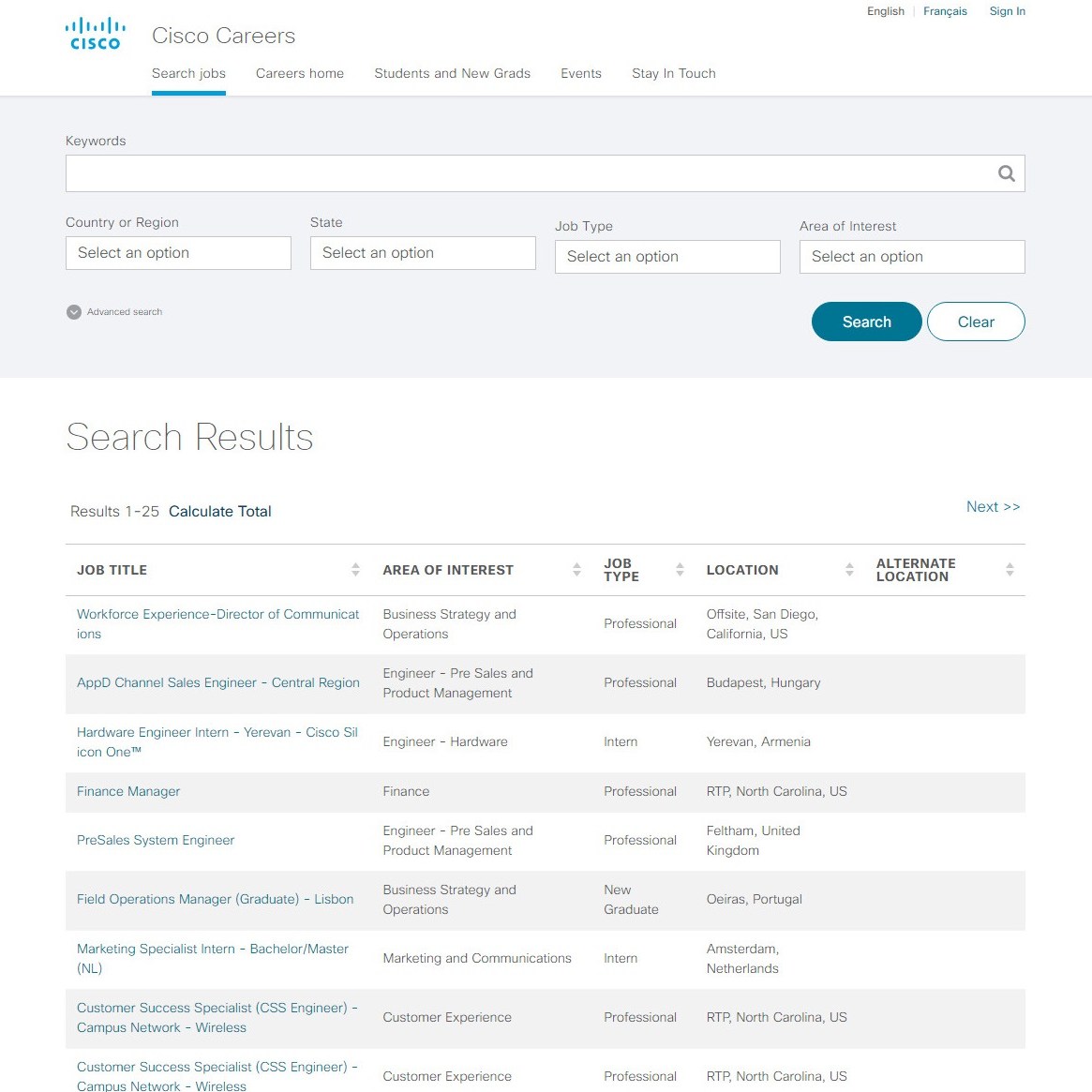
Task: Click Calculate Total link
Action: pos(220,511)
